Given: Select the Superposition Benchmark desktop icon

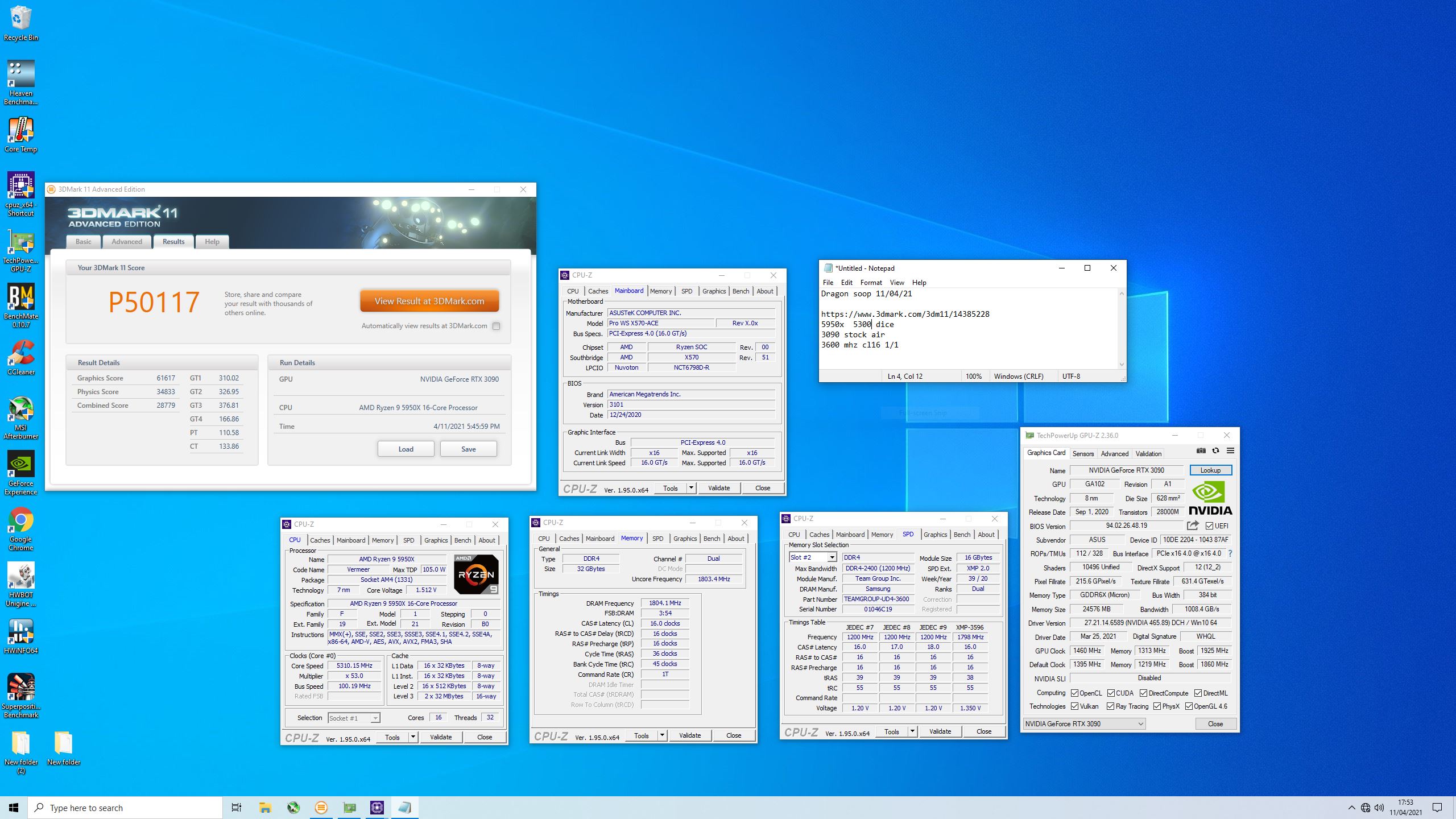Looking at the screenshot, I should [21, 696].
